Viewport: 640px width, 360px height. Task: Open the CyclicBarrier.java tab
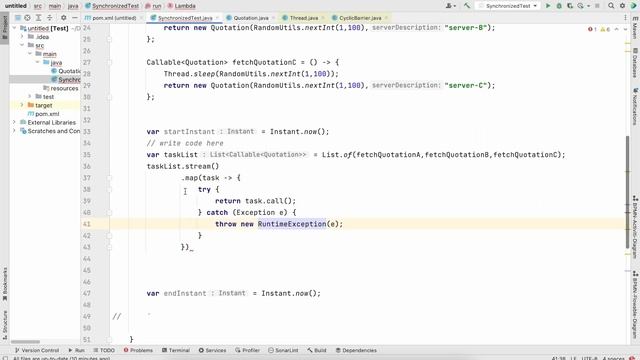point(360,18)
